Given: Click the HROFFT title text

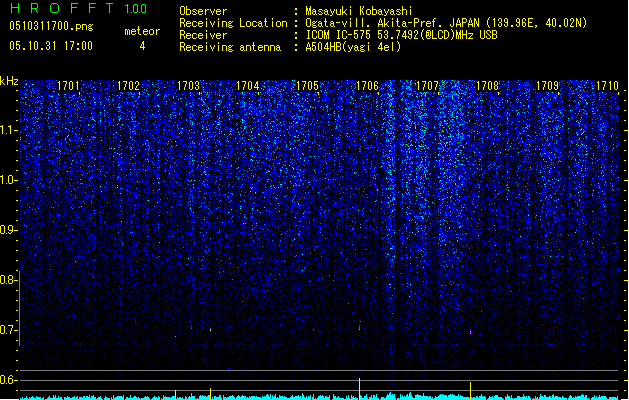Looking at the screenshot, I should coord(62,8).
